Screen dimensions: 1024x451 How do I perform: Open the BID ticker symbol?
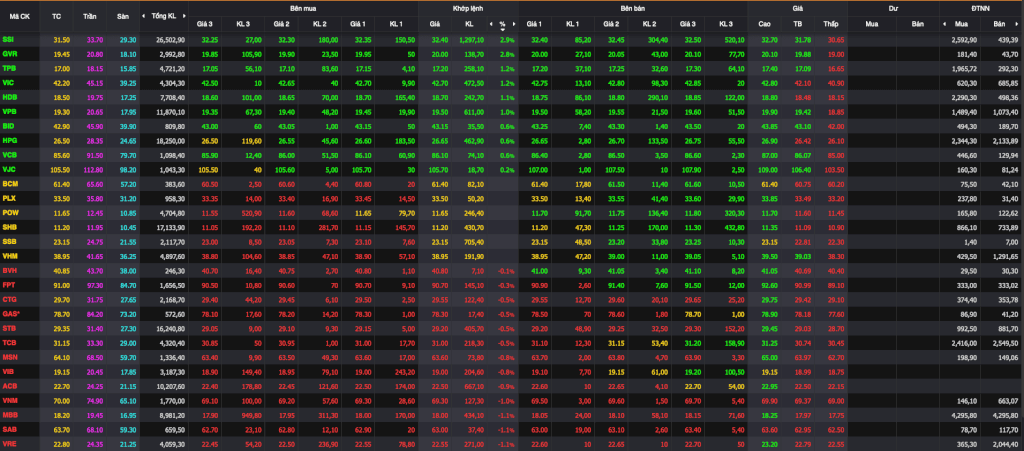click(8, 125)
